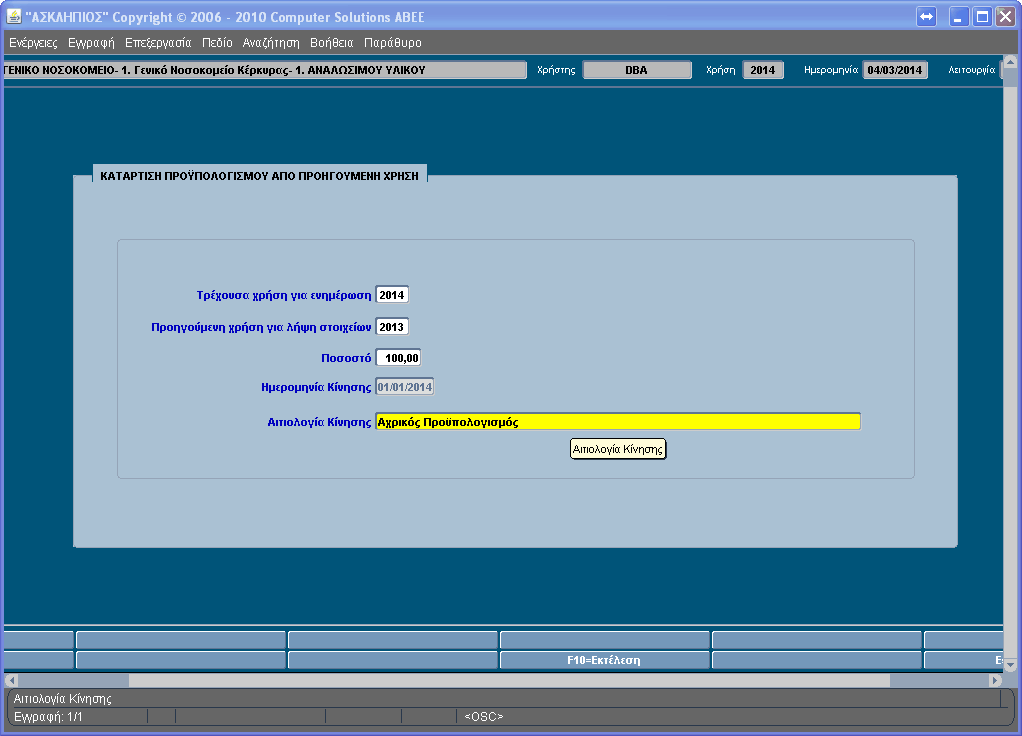Open the Εγγραφή menu
1022x736 pixels.
[x=91, y=43]
